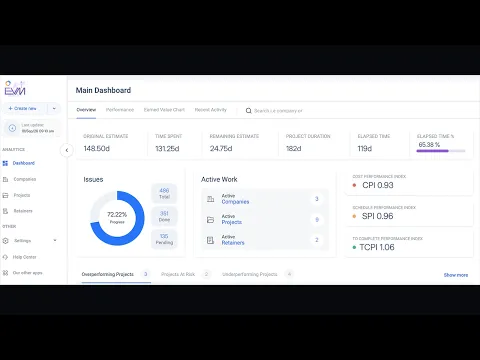Click the Issues progress donut chart
The width and height of the screenshot is (480, 360).
coord(117,218)
